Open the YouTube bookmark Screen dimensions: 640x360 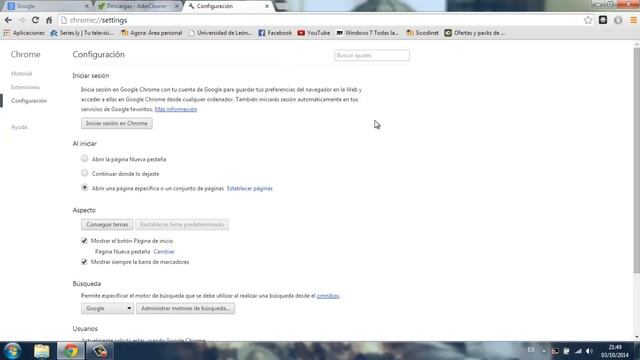point(314,33)
